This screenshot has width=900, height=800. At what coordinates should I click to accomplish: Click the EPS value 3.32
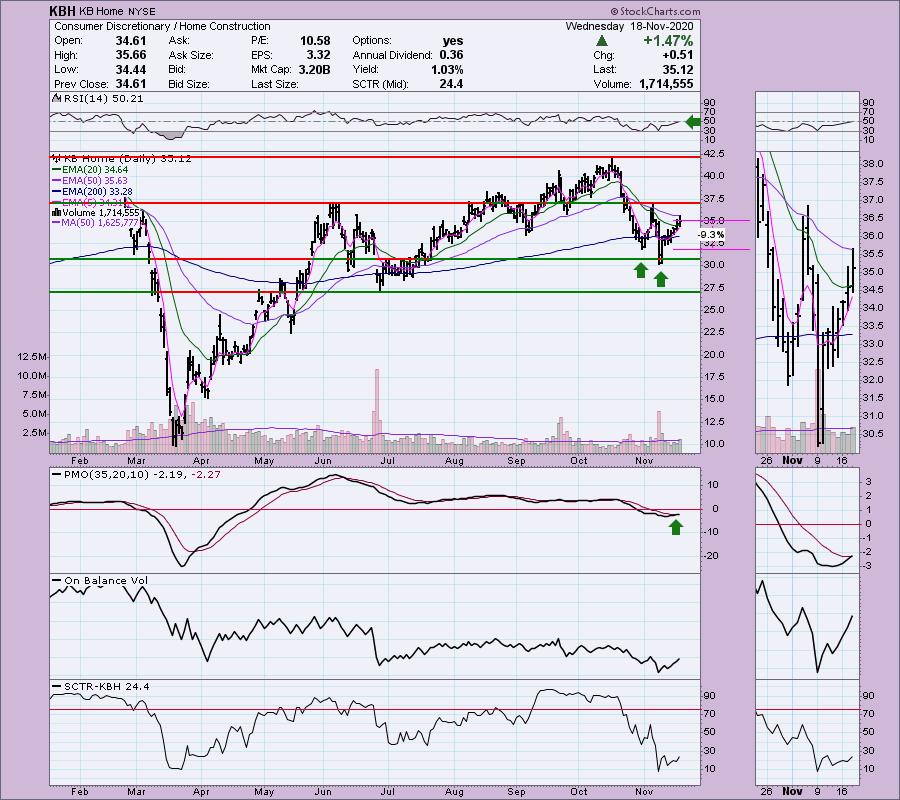click(x=319, y=55)
